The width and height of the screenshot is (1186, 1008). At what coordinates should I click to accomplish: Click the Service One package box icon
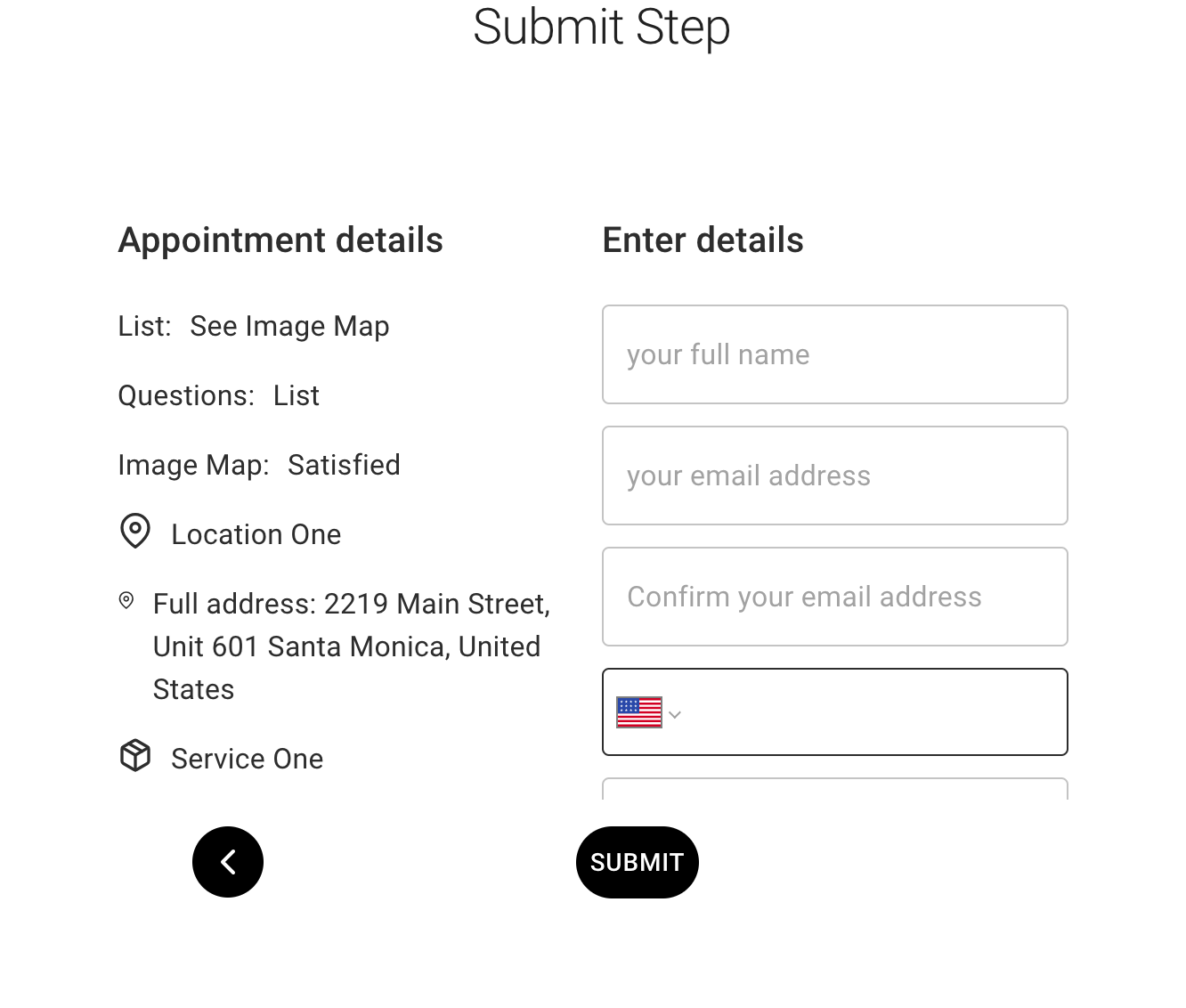point(135,755)
